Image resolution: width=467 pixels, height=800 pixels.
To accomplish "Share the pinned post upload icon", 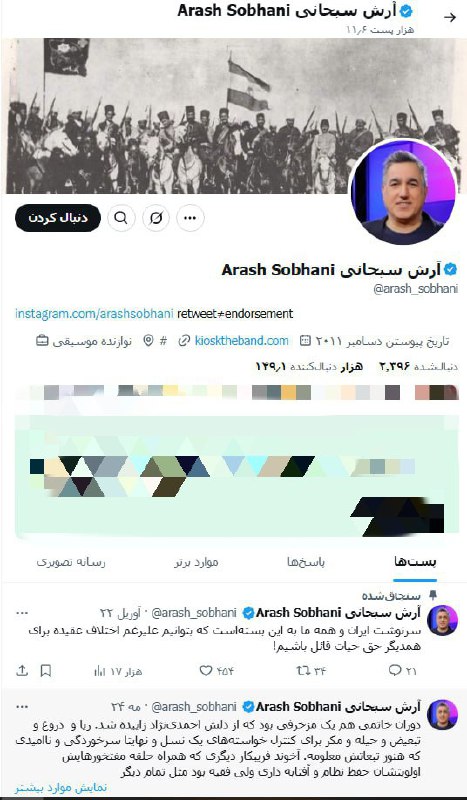I will click(22, 670).
